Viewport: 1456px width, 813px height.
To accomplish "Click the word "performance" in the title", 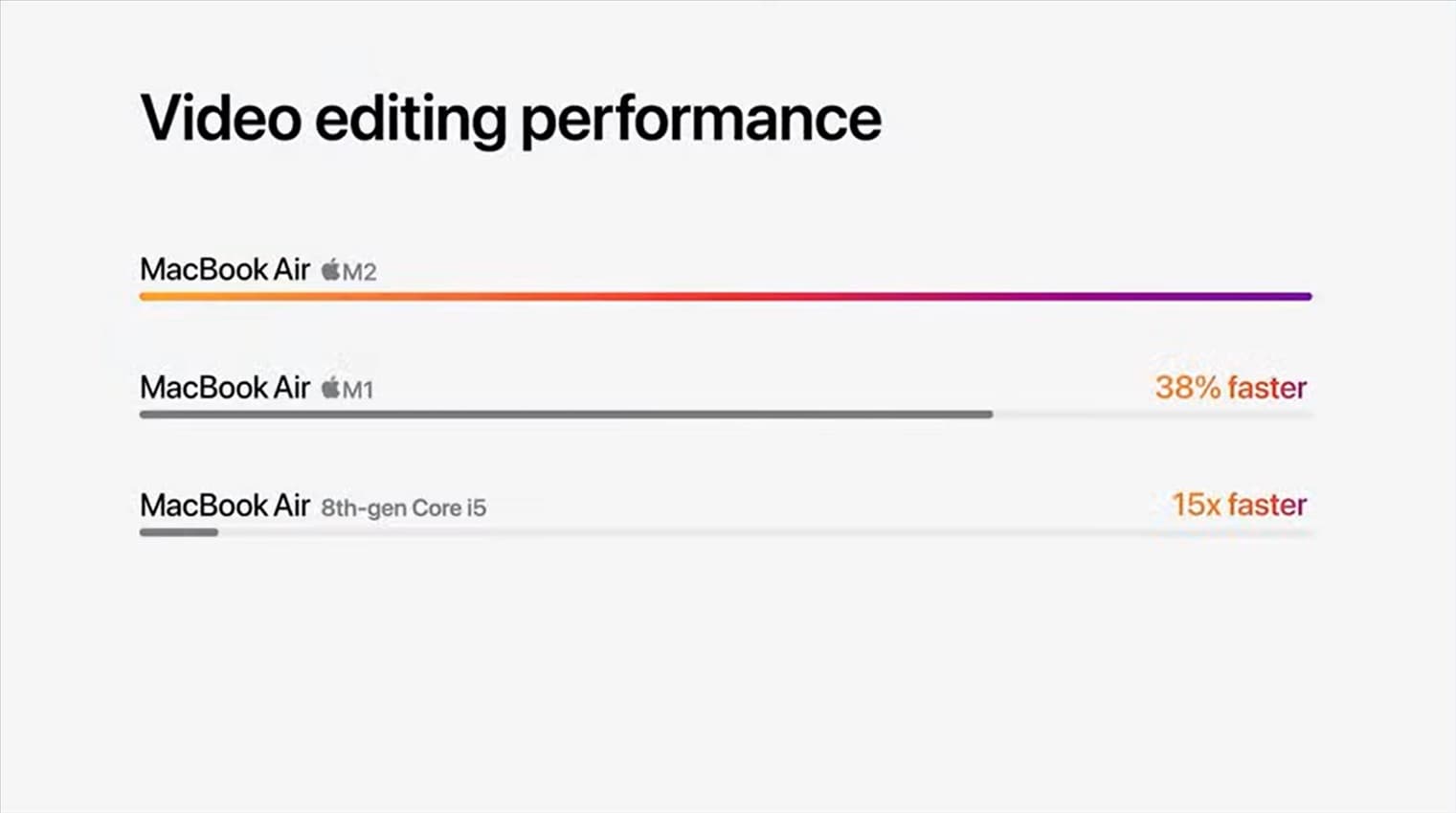I will pos(701,121).
